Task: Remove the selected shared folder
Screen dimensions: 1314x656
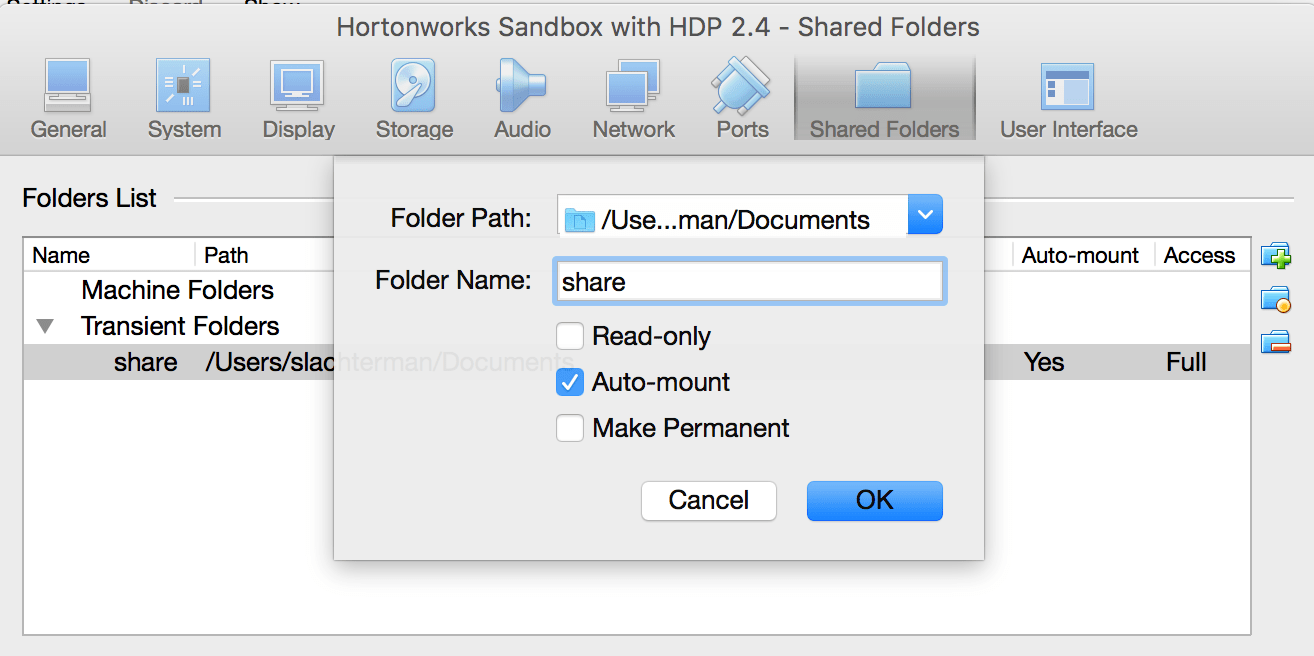Action: [x=1277, y=341]
